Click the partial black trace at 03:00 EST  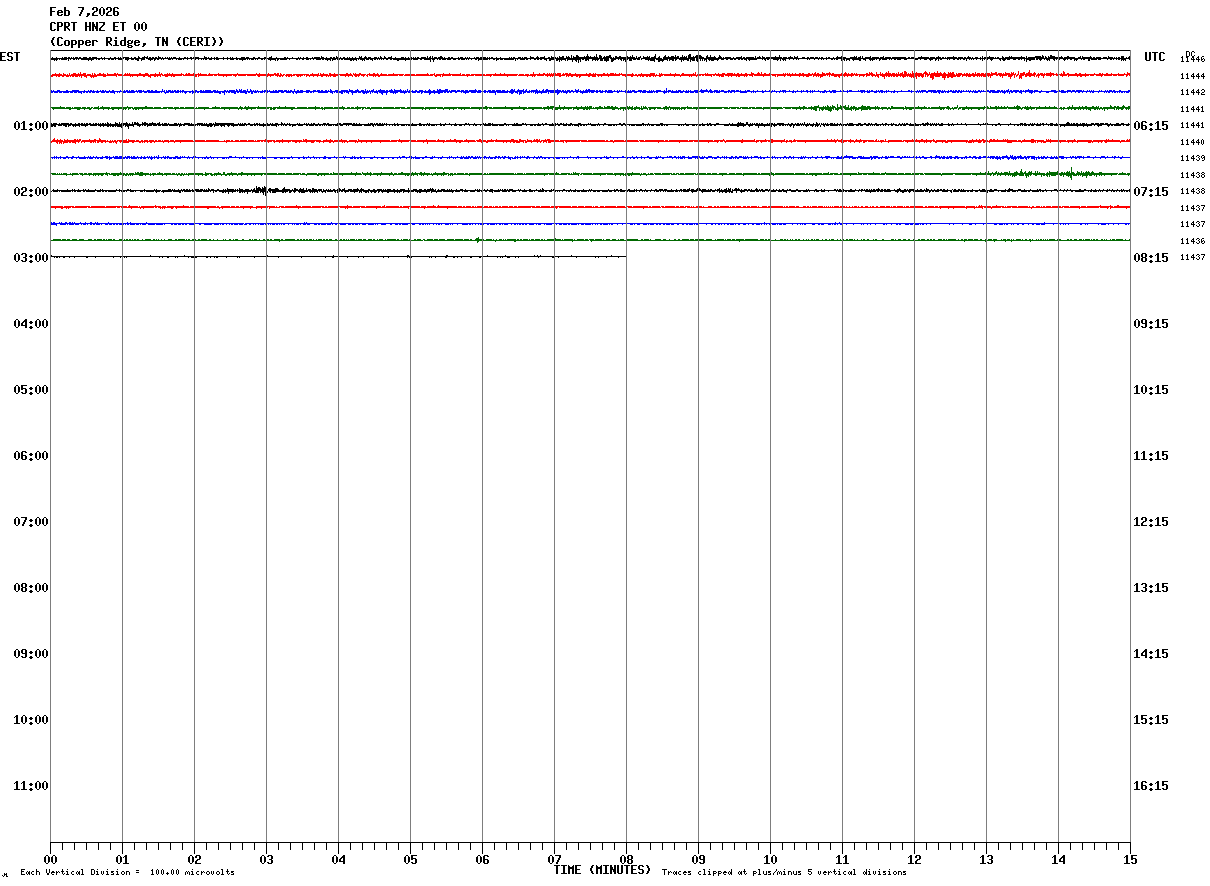[338, 257]
